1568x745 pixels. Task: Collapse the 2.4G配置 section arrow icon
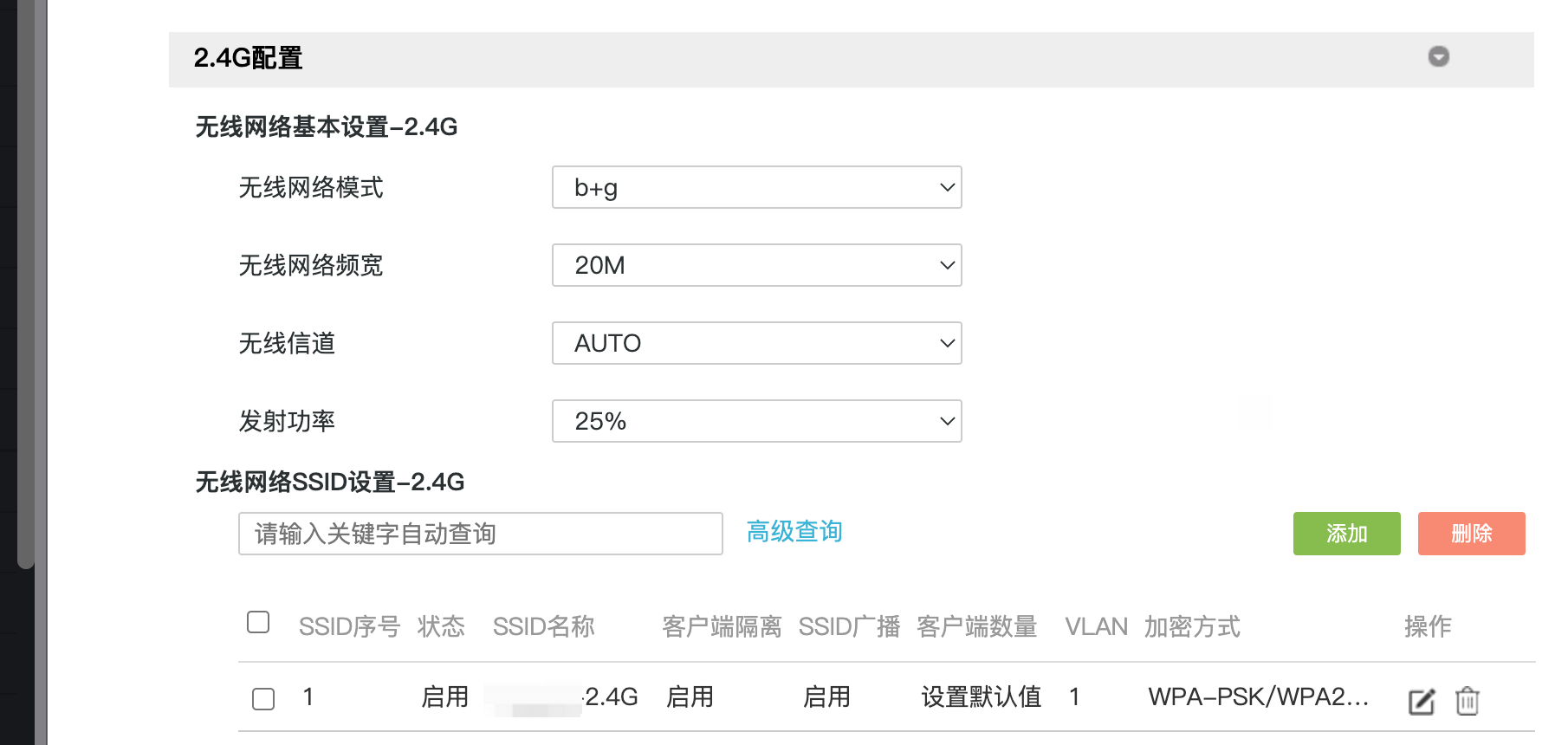[1438, 57]
